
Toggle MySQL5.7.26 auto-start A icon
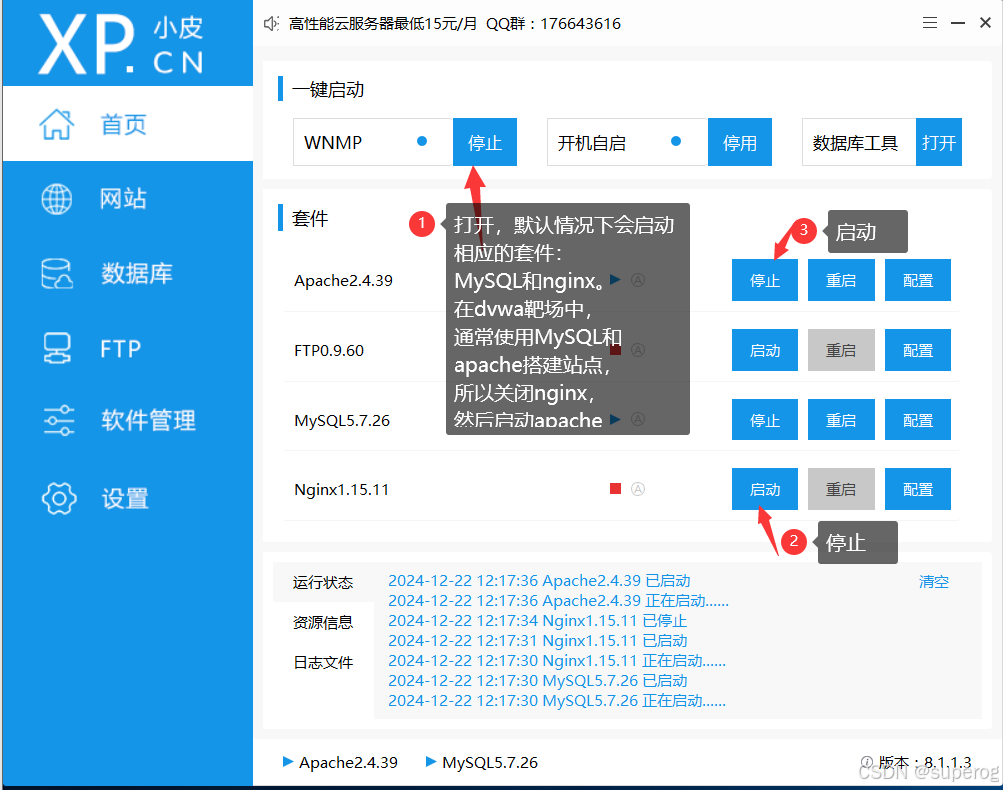(x=638, y=419)
